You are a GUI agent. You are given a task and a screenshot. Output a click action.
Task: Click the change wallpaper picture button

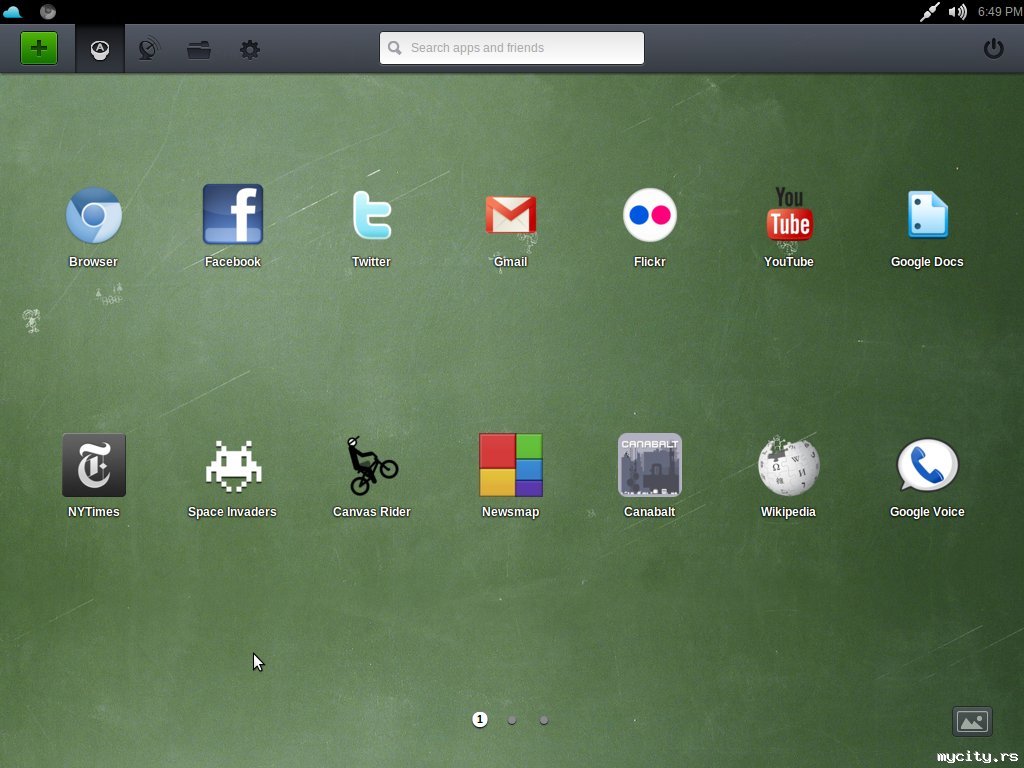point(972,722)
